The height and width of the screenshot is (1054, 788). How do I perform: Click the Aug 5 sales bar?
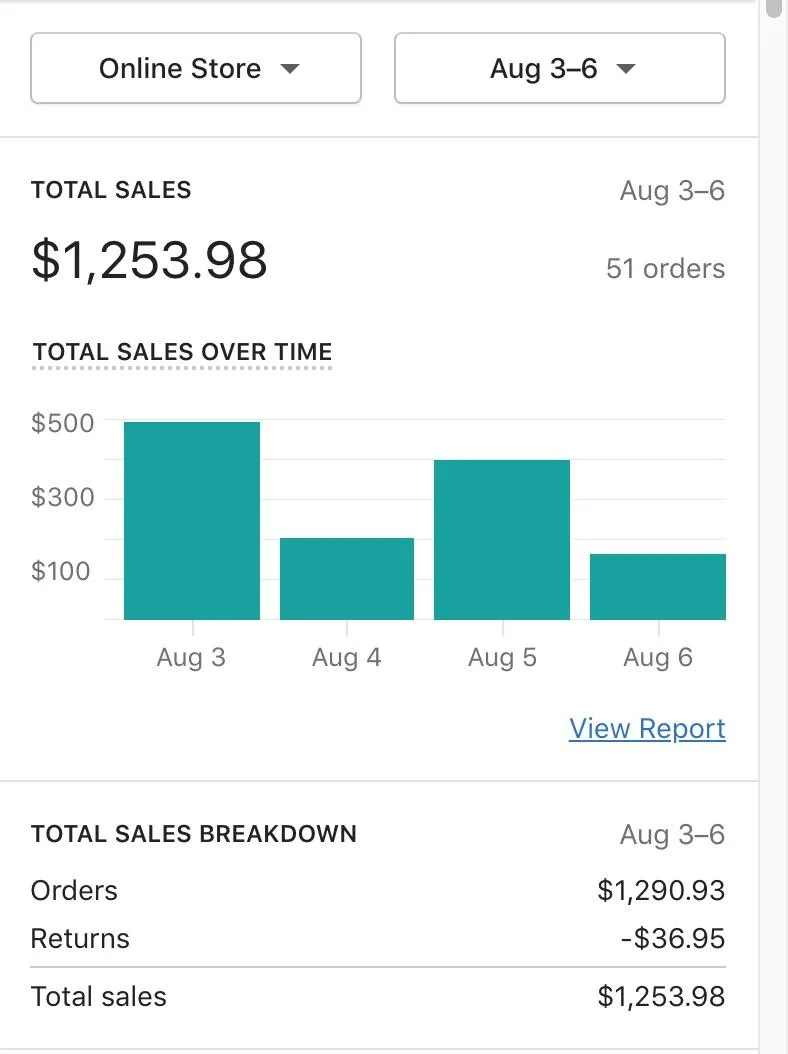point(502,540)
